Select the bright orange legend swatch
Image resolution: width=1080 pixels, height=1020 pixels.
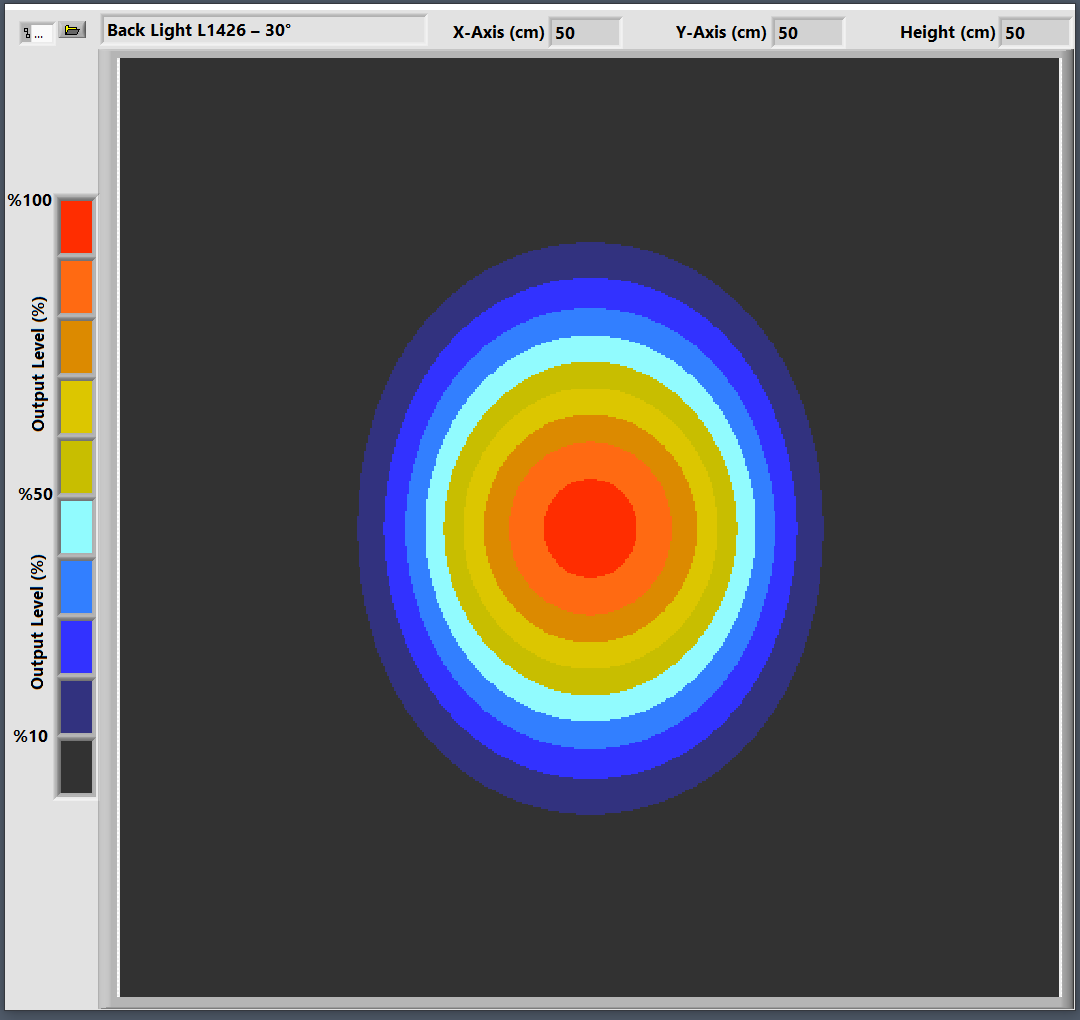pyautogui.click(x=76, y=287)
